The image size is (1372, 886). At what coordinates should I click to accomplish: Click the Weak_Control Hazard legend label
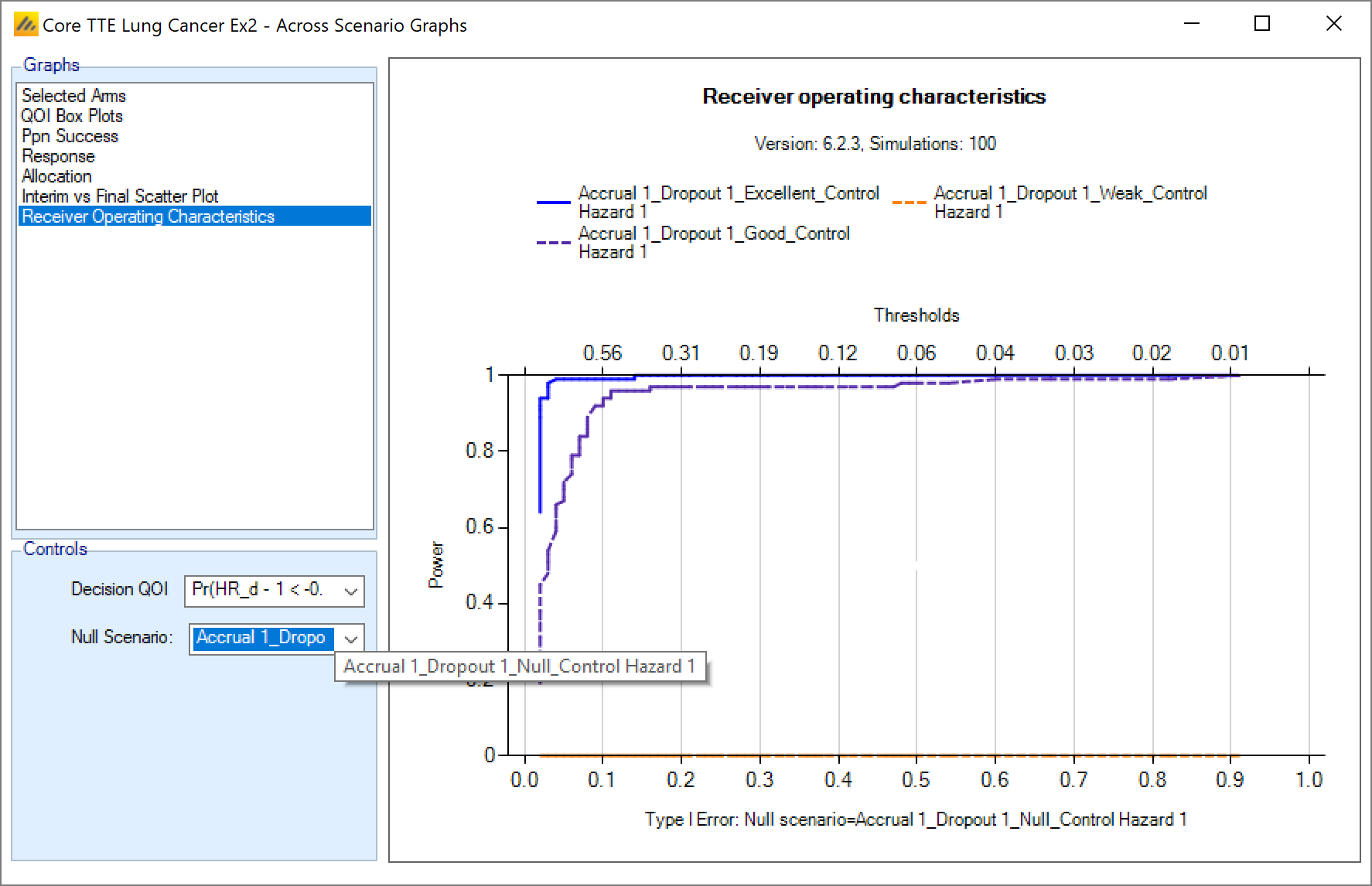point(1070,203)
